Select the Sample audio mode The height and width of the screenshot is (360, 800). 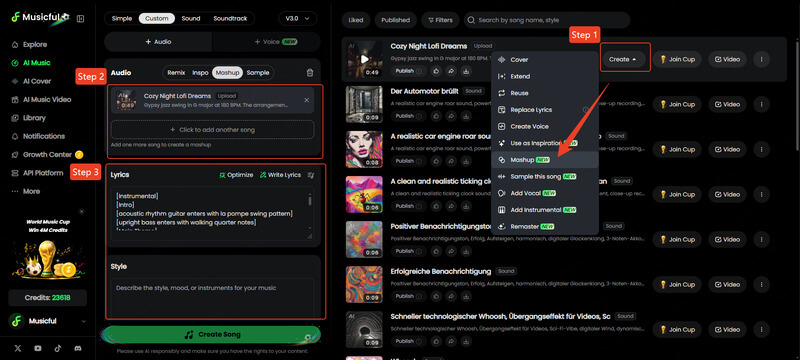[258, 73]
